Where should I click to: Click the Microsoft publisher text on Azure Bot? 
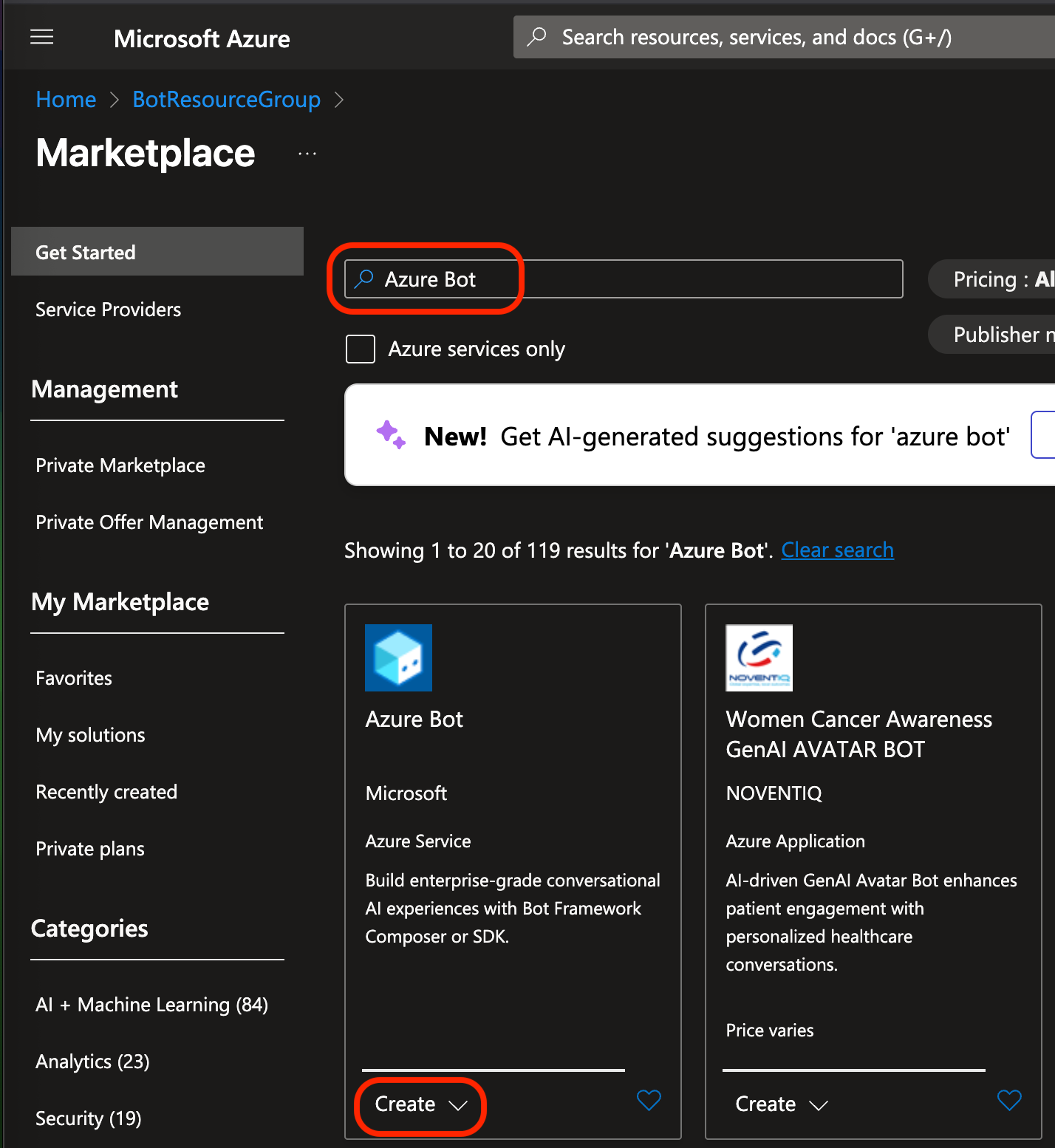pyautogui.click(x=406, y=793)
